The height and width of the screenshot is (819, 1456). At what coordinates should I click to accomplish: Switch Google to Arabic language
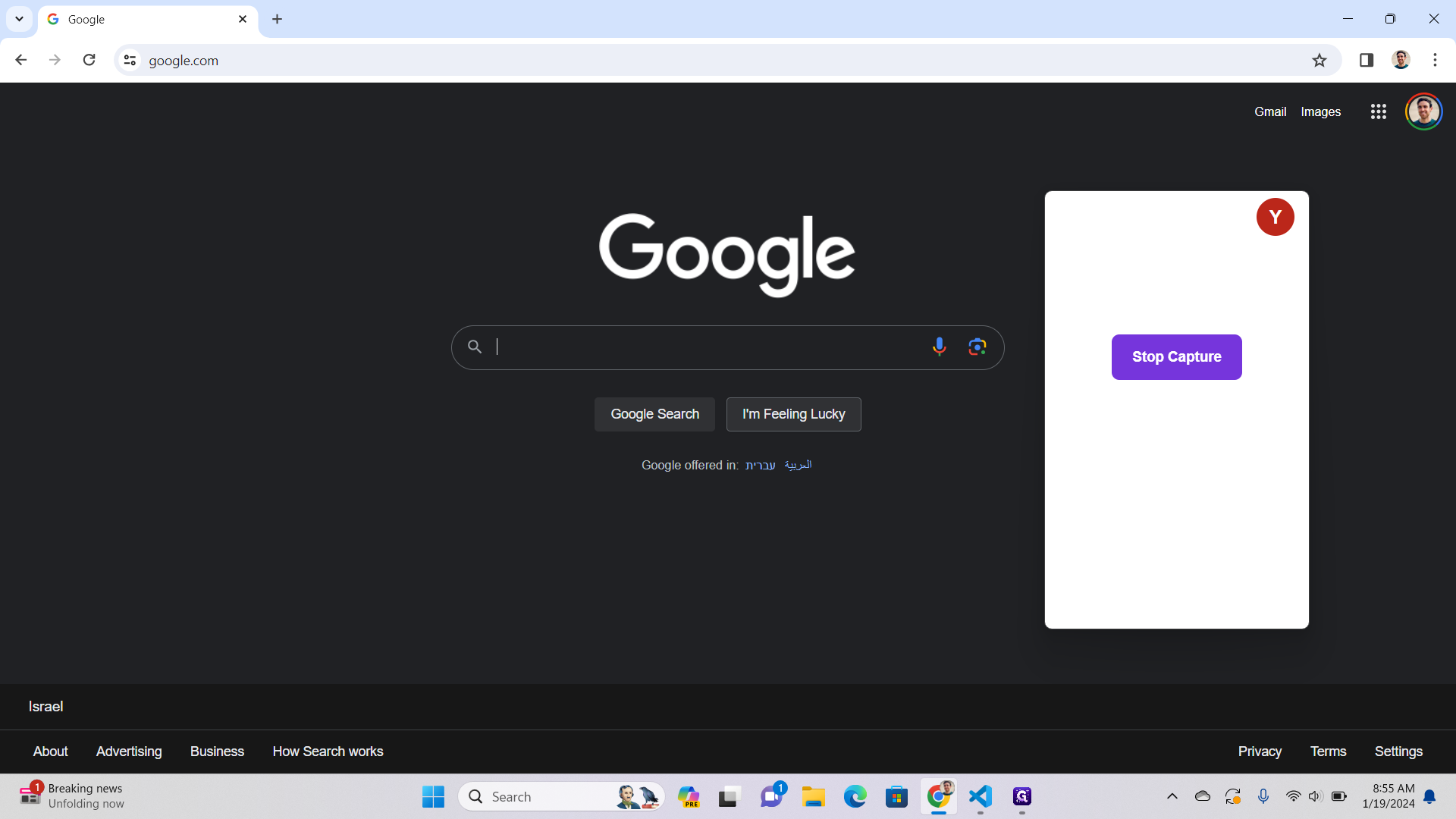[798, 465]
